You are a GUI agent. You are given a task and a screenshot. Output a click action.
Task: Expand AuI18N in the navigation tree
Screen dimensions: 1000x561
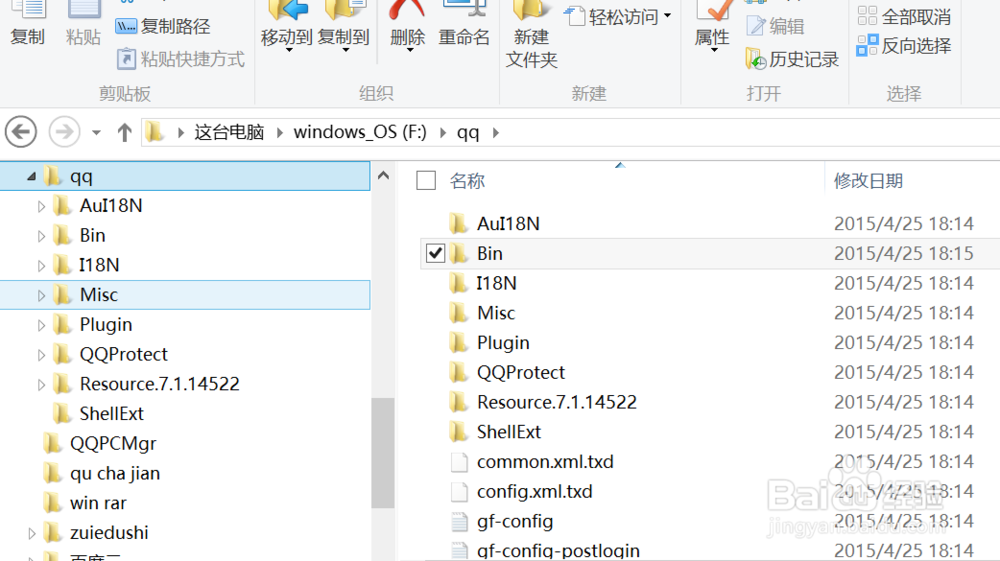[41, 207]
